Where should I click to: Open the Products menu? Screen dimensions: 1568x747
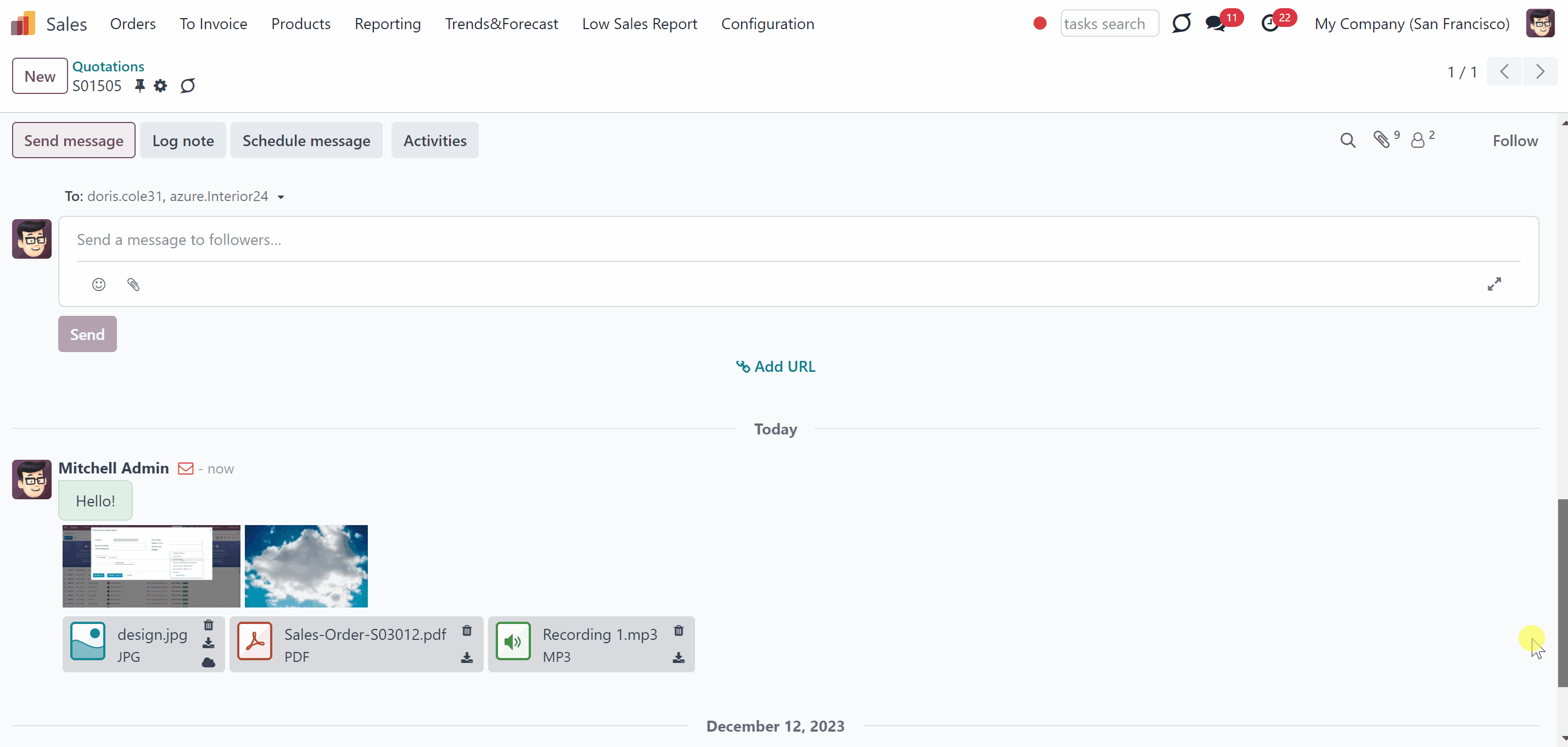tap(301, 24)
